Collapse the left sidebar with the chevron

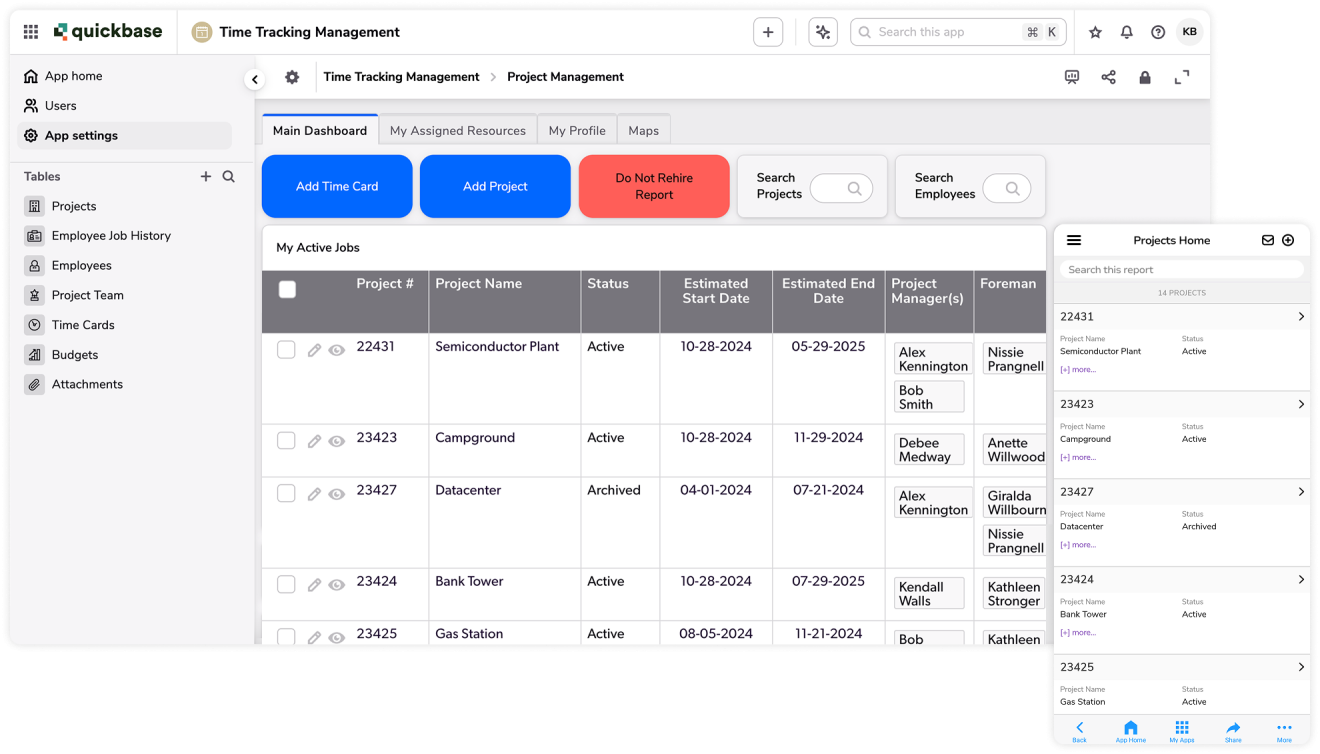pos(255,78)
